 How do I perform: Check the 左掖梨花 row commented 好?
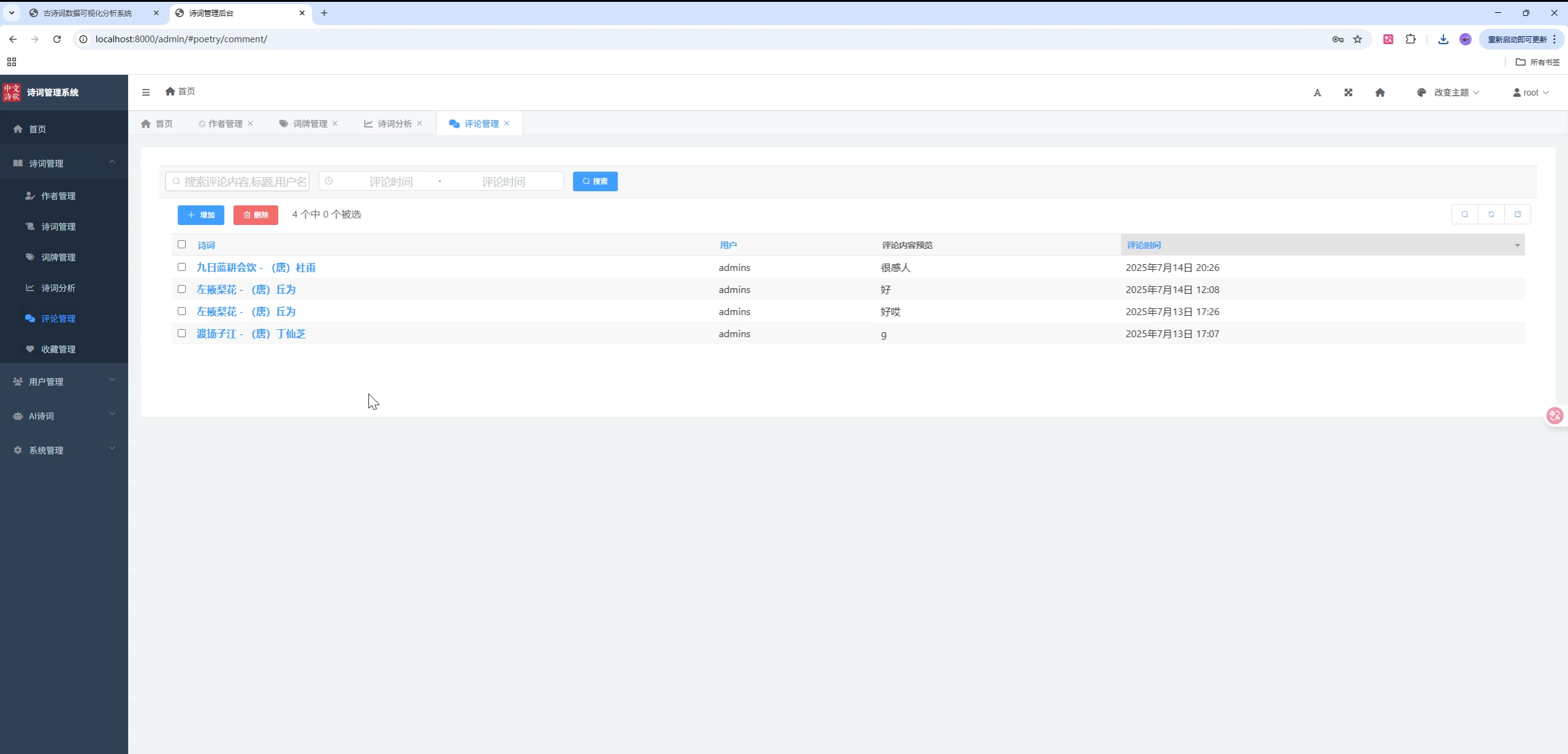click(181, 289)
